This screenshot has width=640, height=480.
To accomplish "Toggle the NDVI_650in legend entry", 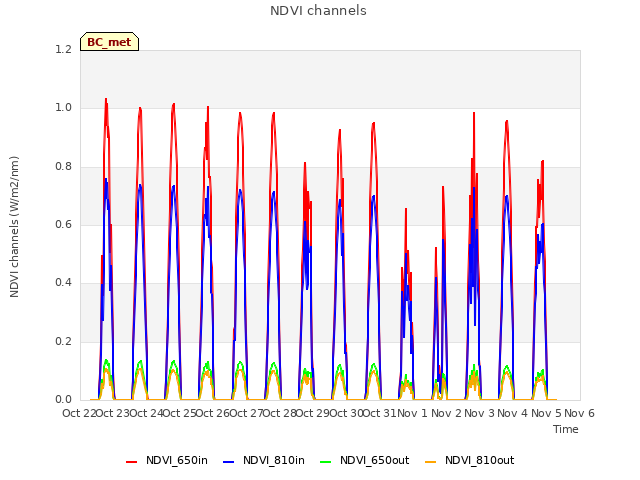I will tap(167, 460).
